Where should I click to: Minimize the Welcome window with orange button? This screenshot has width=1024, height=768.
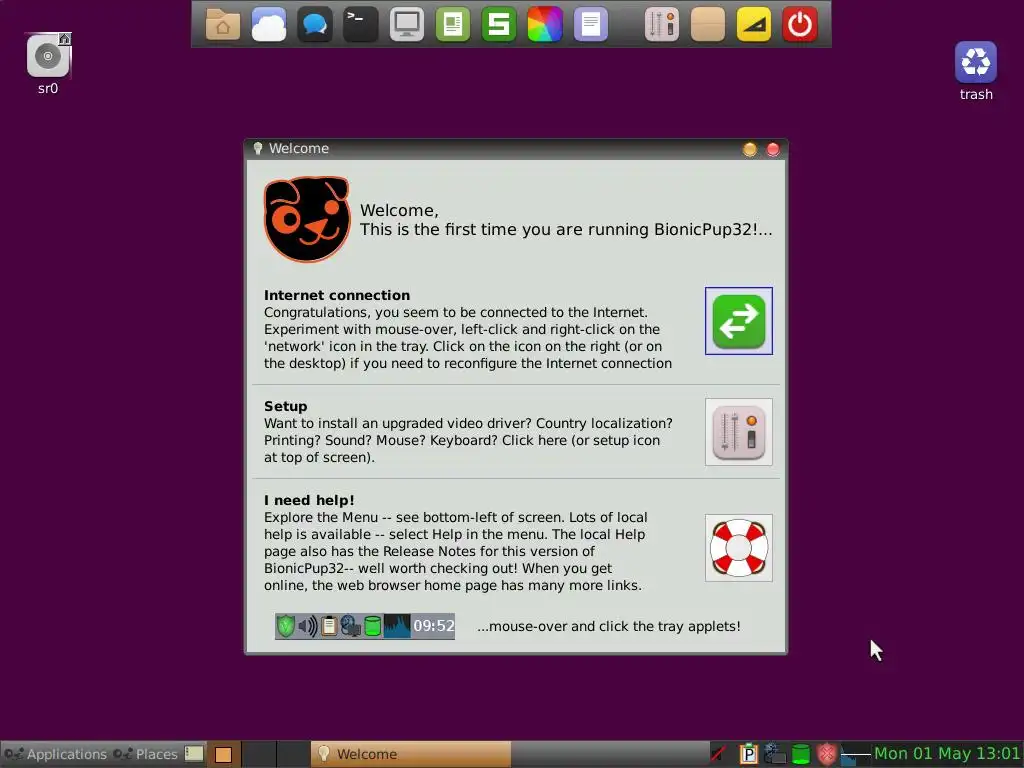(750, 150)
